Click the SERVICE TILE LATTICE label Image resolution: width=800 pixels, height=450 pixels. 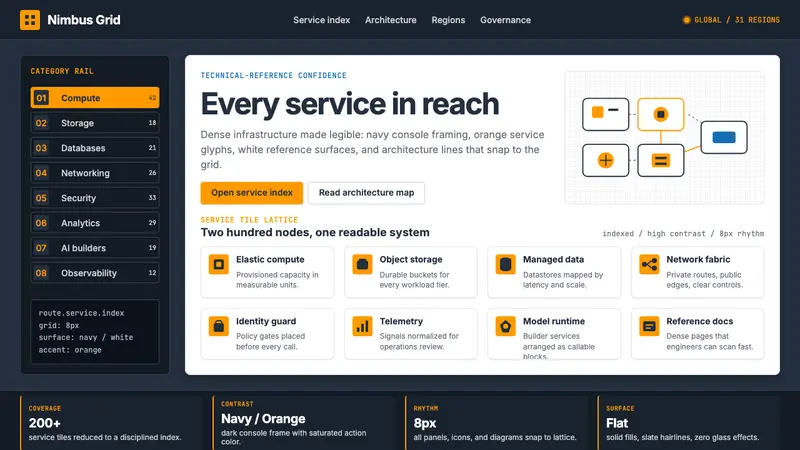[249, 219]
